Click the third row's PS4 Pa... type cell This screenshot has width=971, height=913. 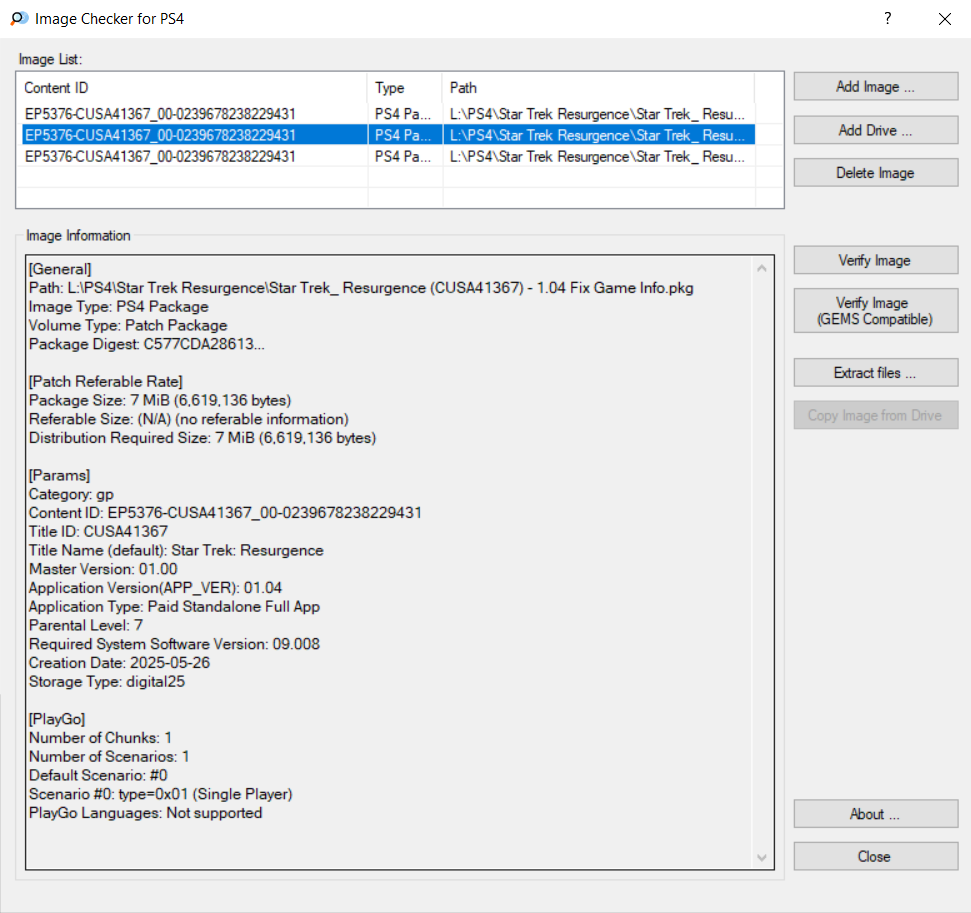tap(403, 157)
